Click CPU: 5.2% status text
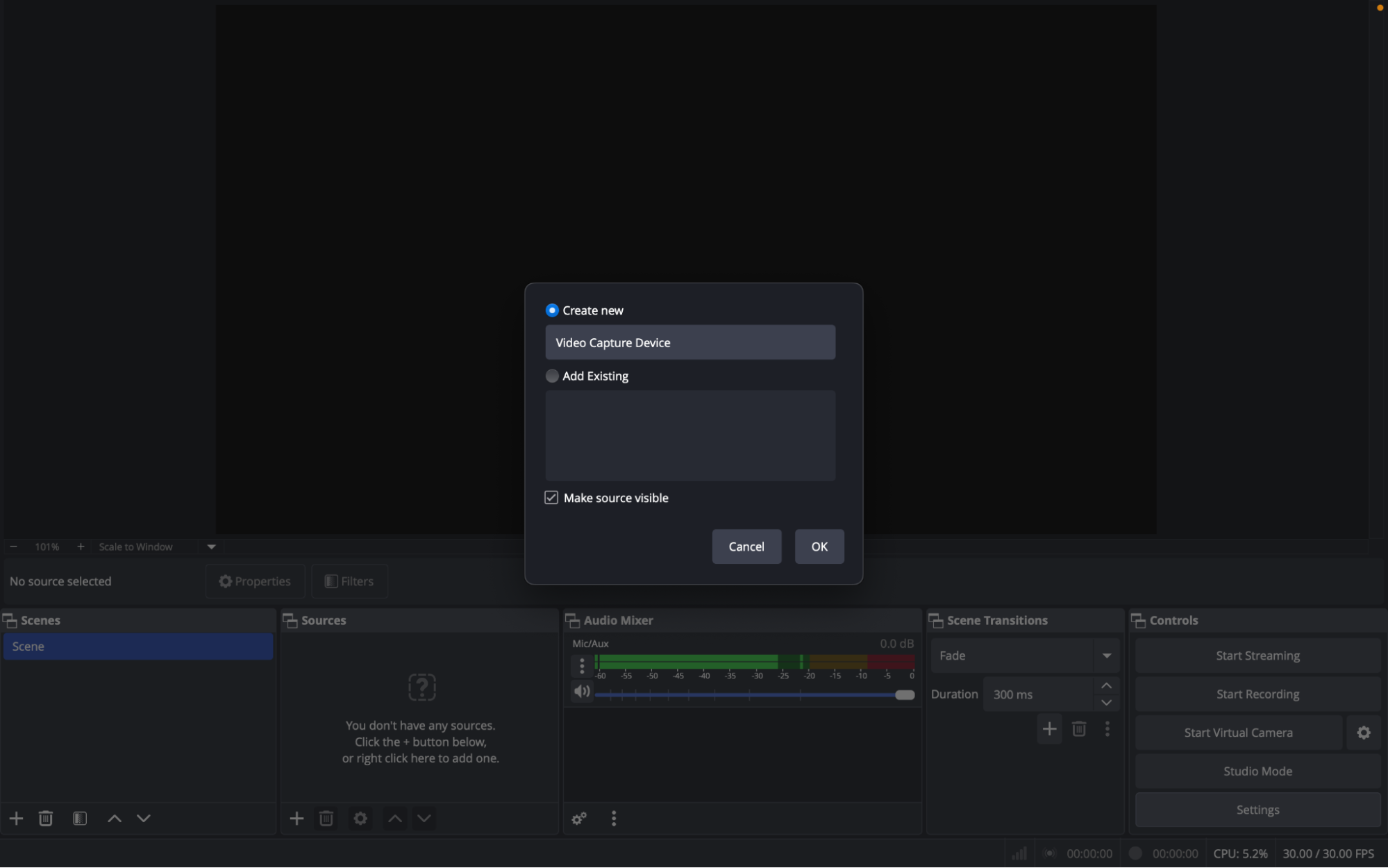1388x868 pixels. point(1240,854)
